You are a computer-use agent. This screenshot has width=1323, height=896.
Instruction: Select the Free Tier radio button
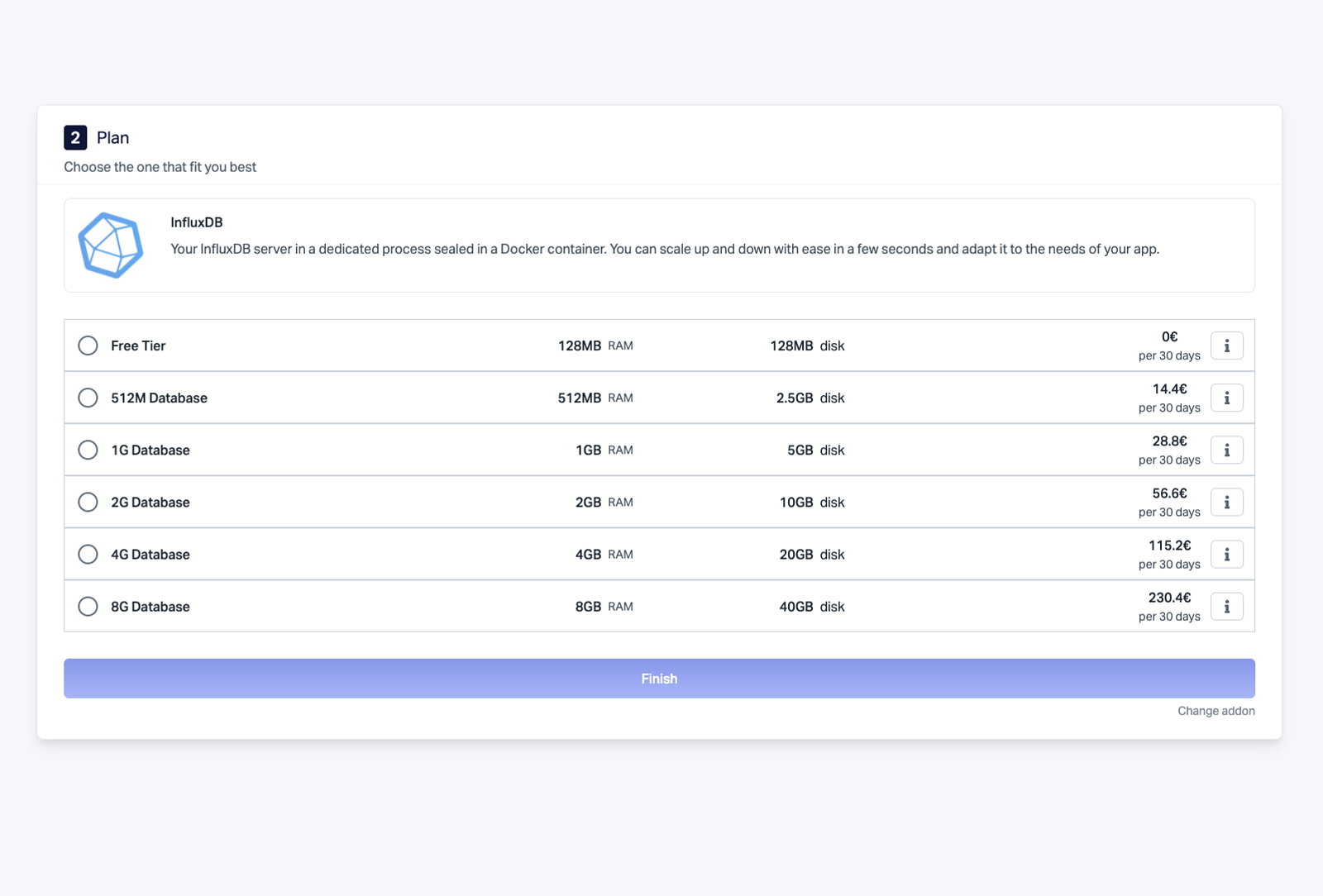88,346
